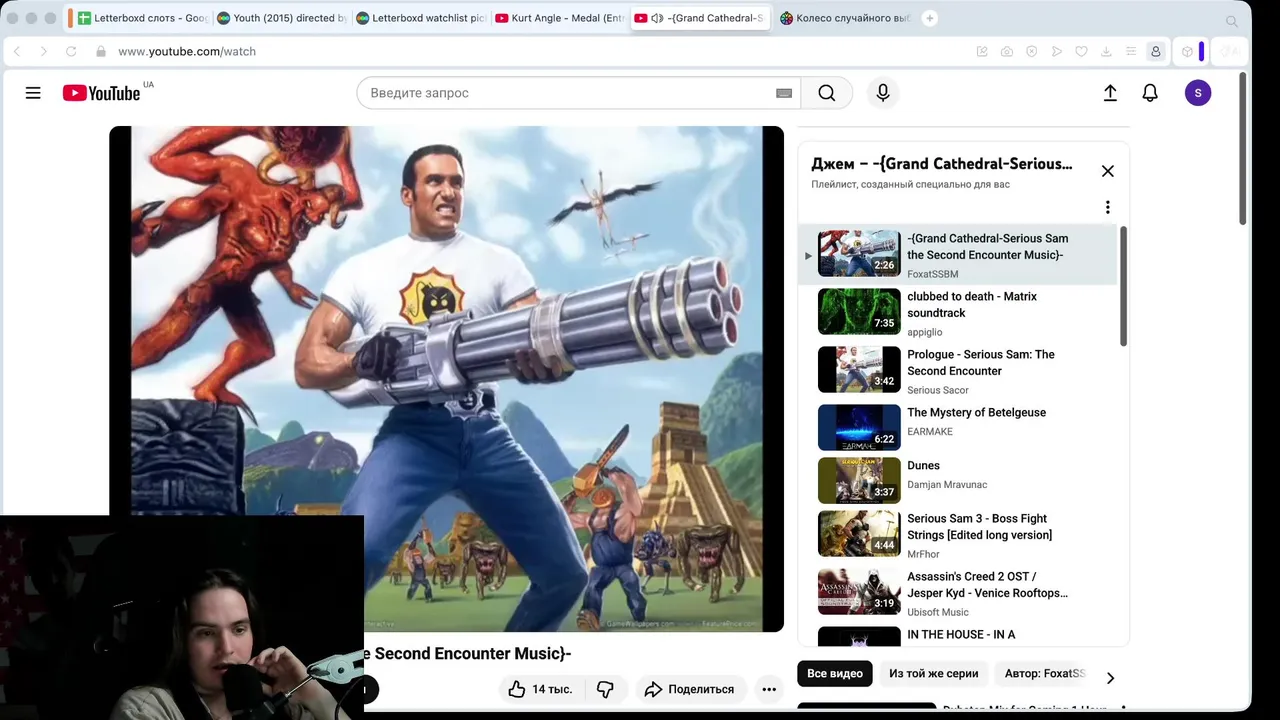The width and height of the screenshot is (1280, 720).
Task: Open browser downloads icon
Action: (x=1106, y=51)
